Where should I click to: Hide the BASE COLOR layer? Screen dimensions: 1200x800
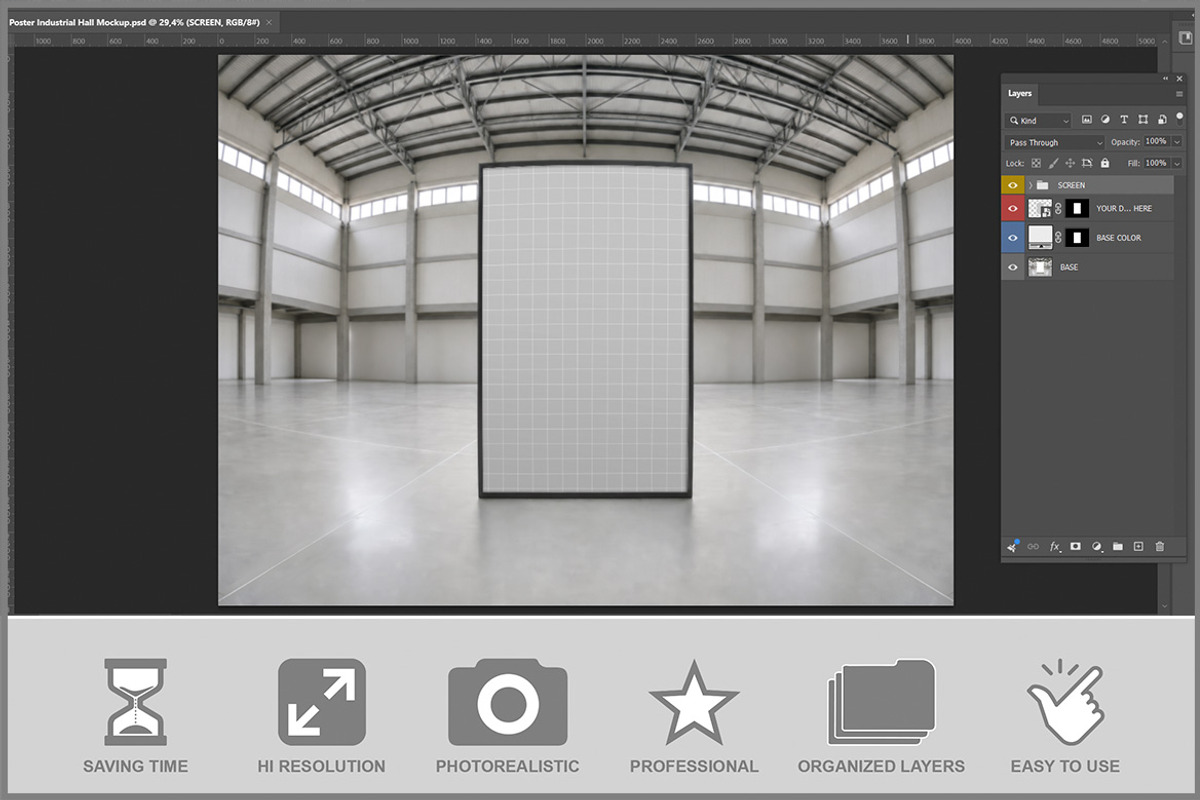(1013, 238)
